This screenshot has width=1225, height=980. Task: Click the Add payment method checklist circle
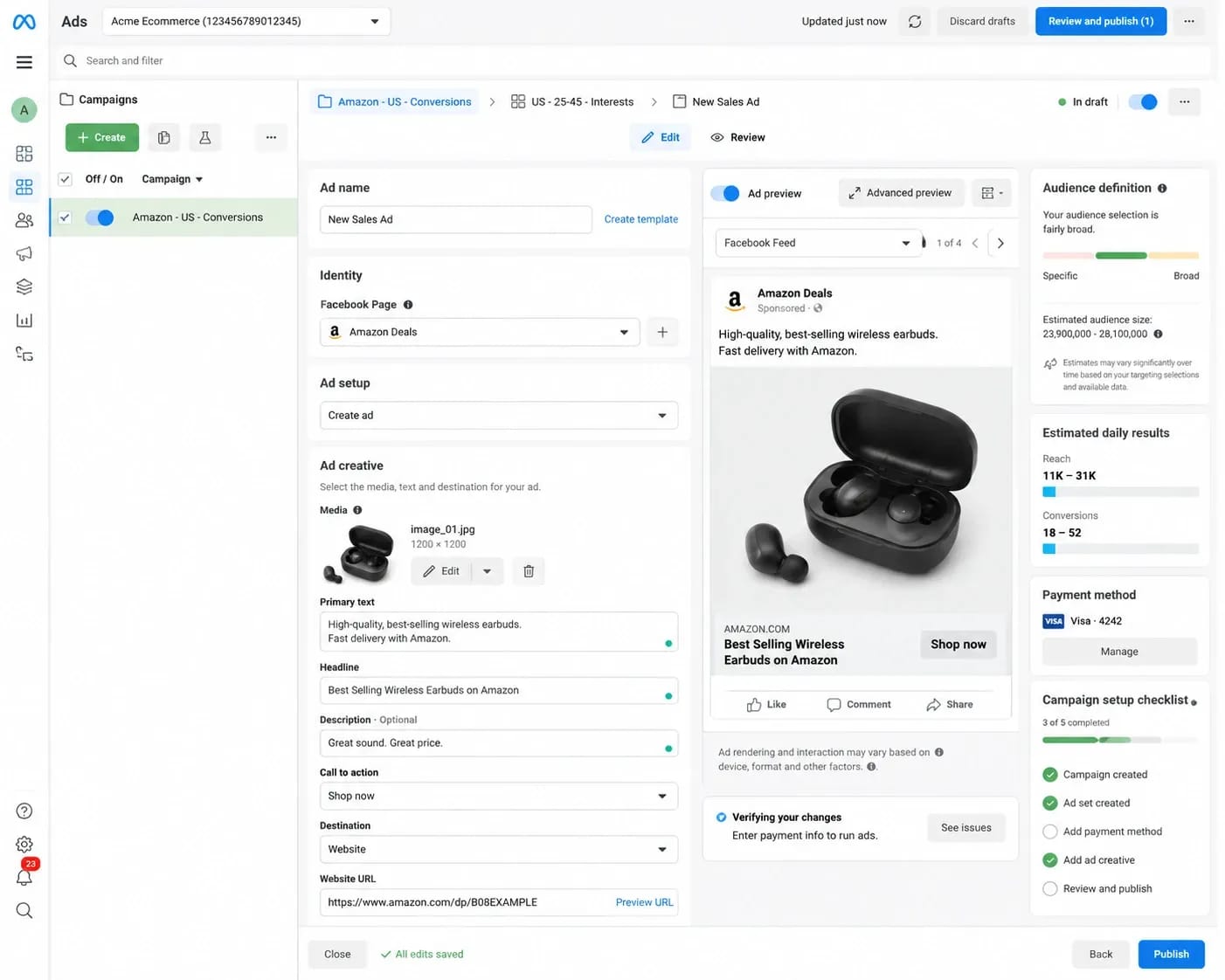1050,832
